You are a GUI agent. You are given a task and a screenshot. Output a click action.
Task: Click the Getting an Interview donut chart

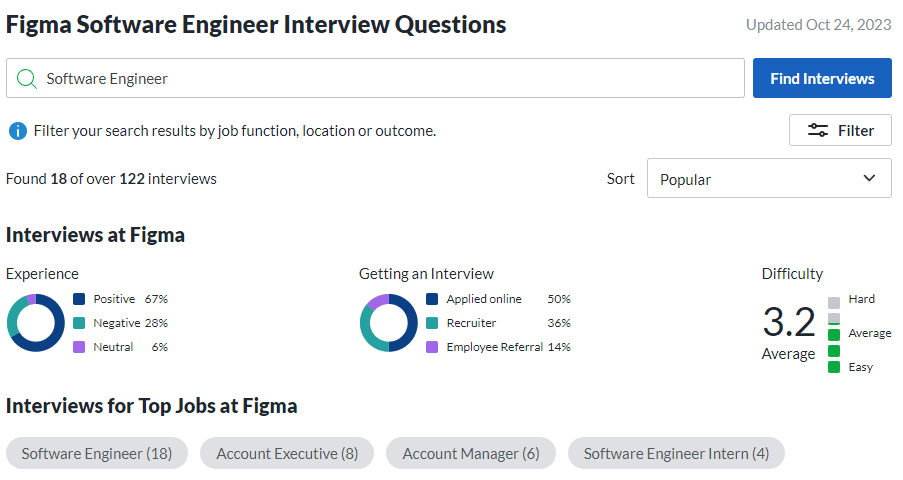click(x=389, y=323)
